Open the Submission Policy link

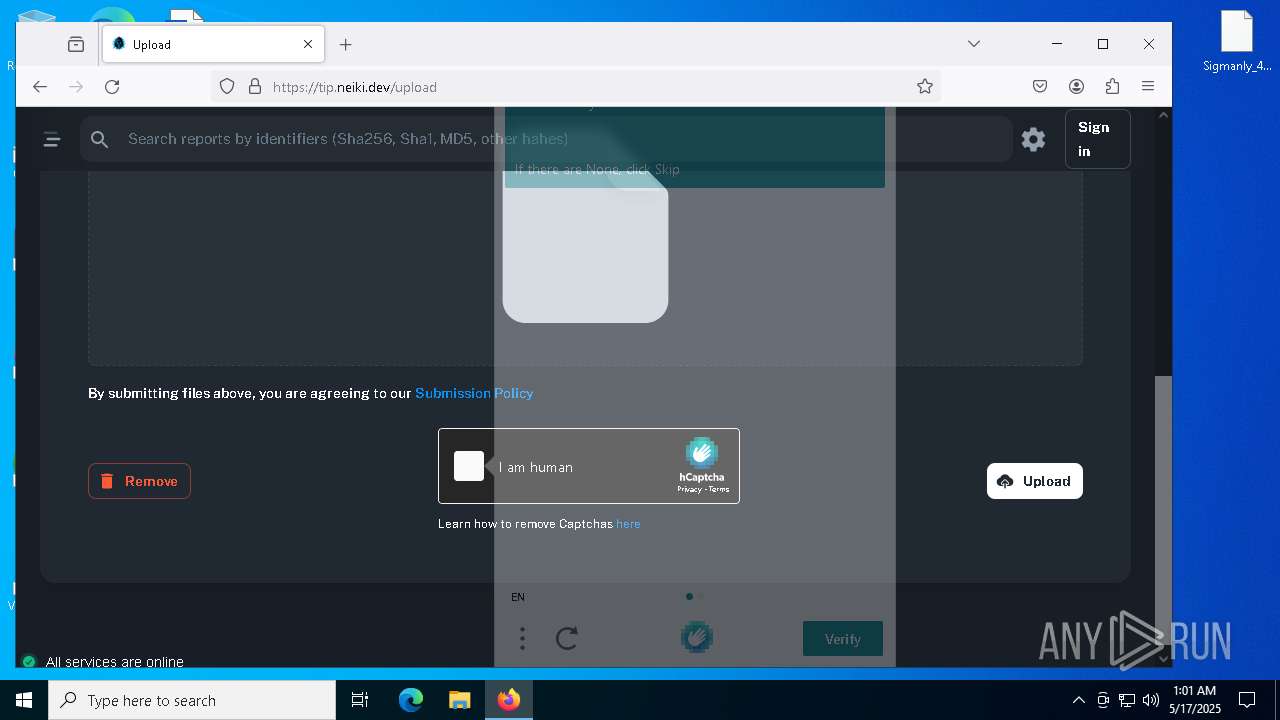pos(474,393)
